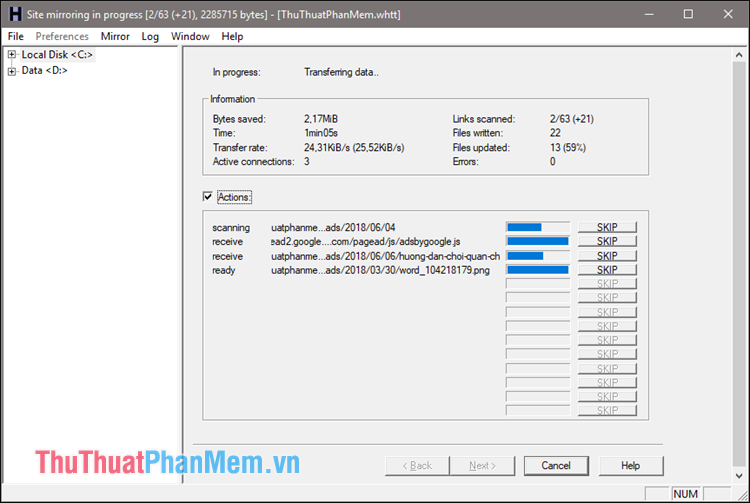The image size is (750, 503).
Task: Cancel the site mirroring operation
Action: [555, 466]
